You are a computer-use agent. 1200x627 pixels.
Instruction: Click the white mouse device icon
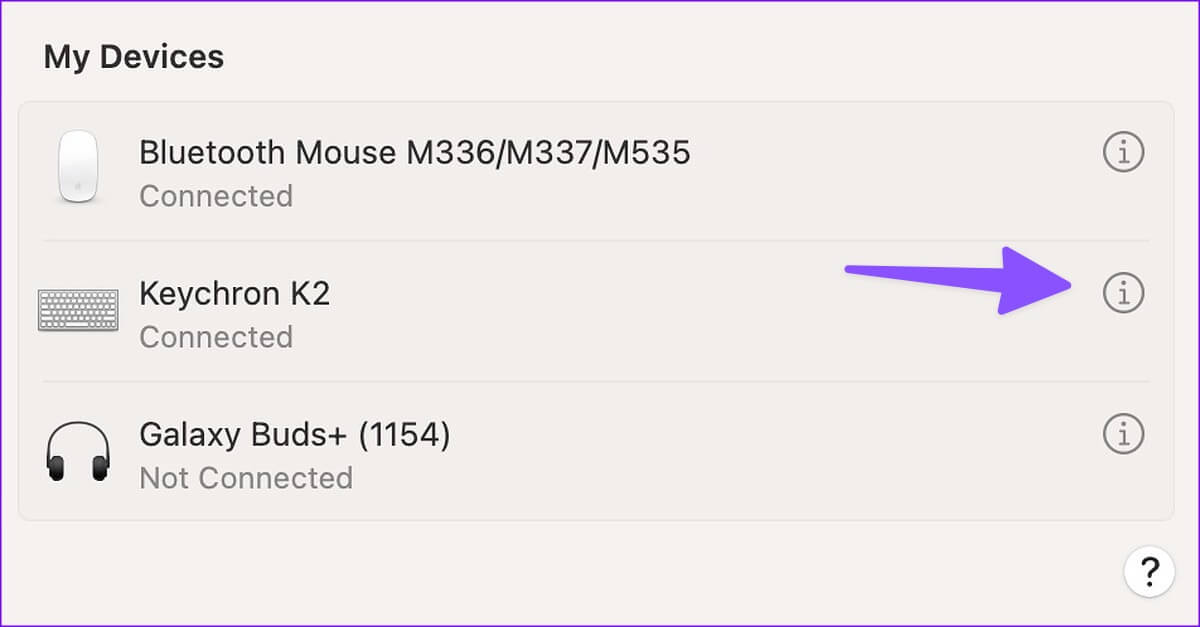[77, 167]
